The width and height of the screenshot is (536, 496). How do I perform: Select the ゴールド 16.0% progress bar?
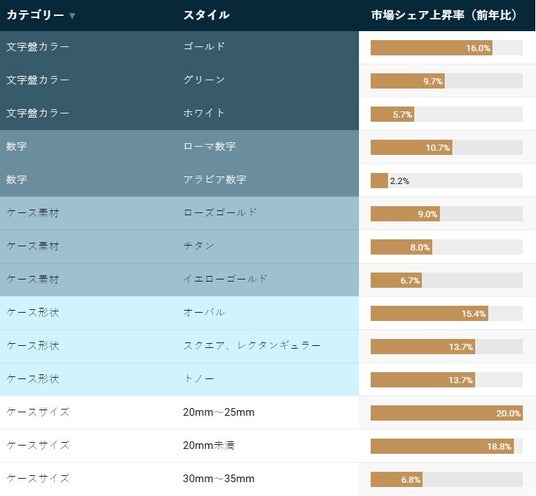pos(446,48)
